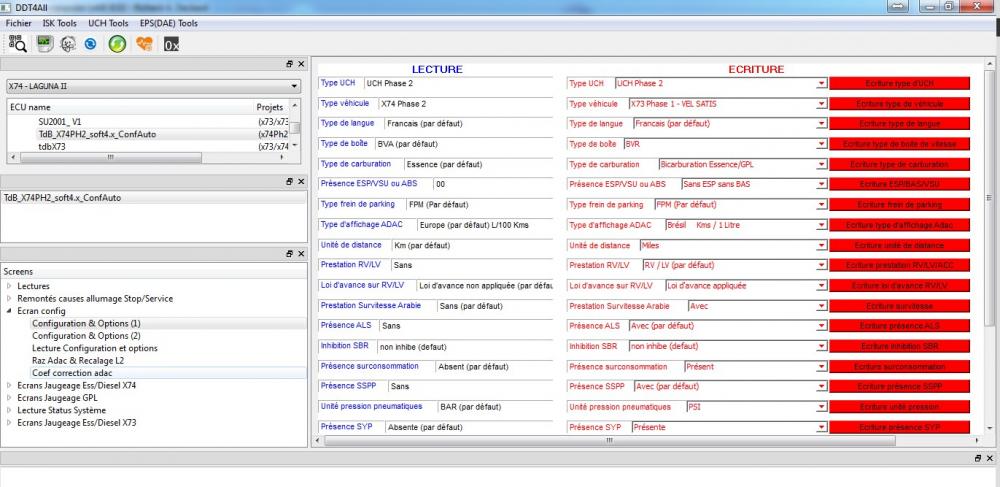
Task: Open Type de boîte BVR dropdown
Action: click(x=821, y=145)
